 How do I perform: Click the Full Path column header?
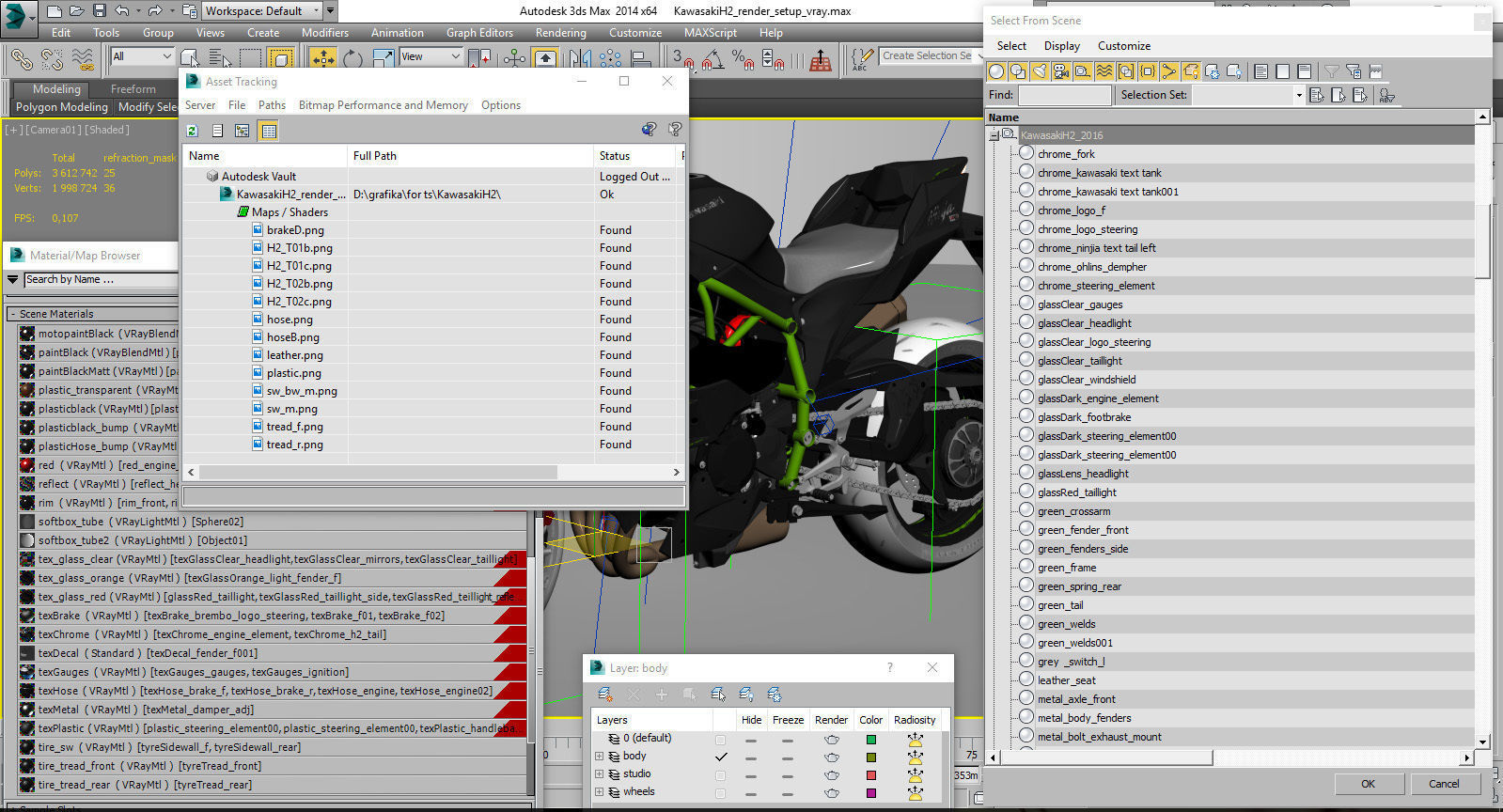click(471, 156)
